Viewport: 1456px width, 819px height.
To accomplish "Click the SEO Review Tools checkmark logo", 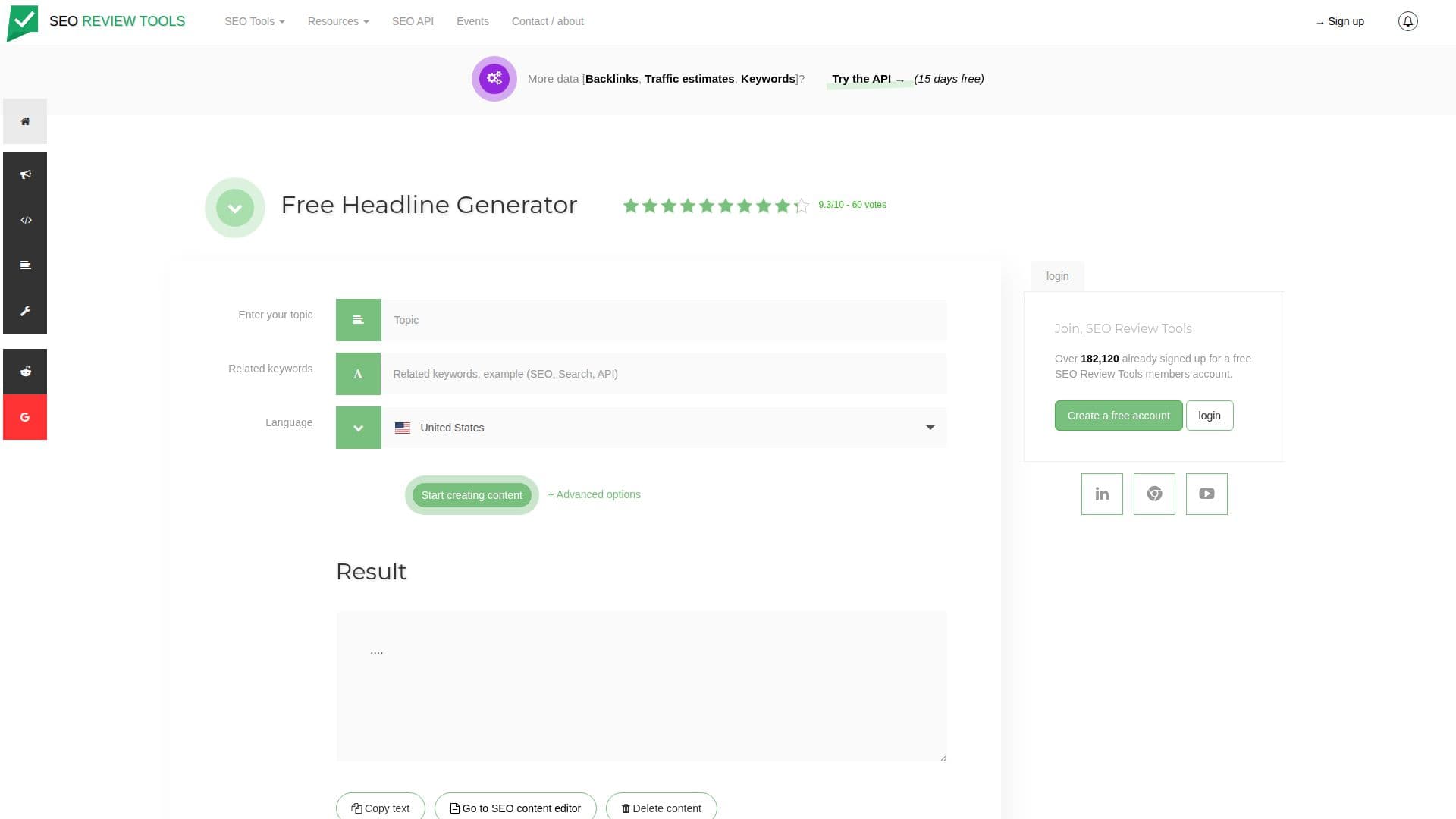I will pos(22,22).
